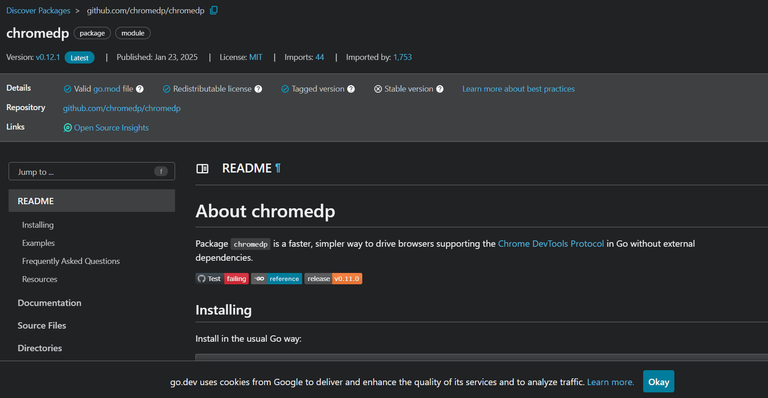The width and height of the screenshot is (768, 398).
Task: Click the README panel book icon
Action: point(202,169)
